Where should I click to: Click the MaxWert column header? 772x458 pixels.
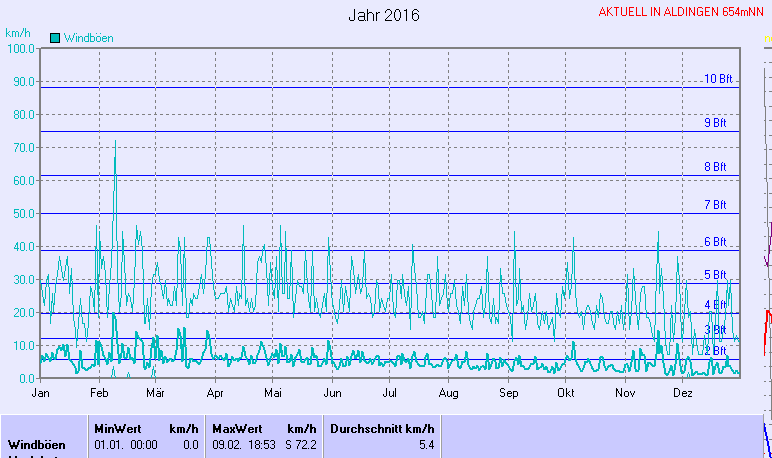click(x=237, y=428)
